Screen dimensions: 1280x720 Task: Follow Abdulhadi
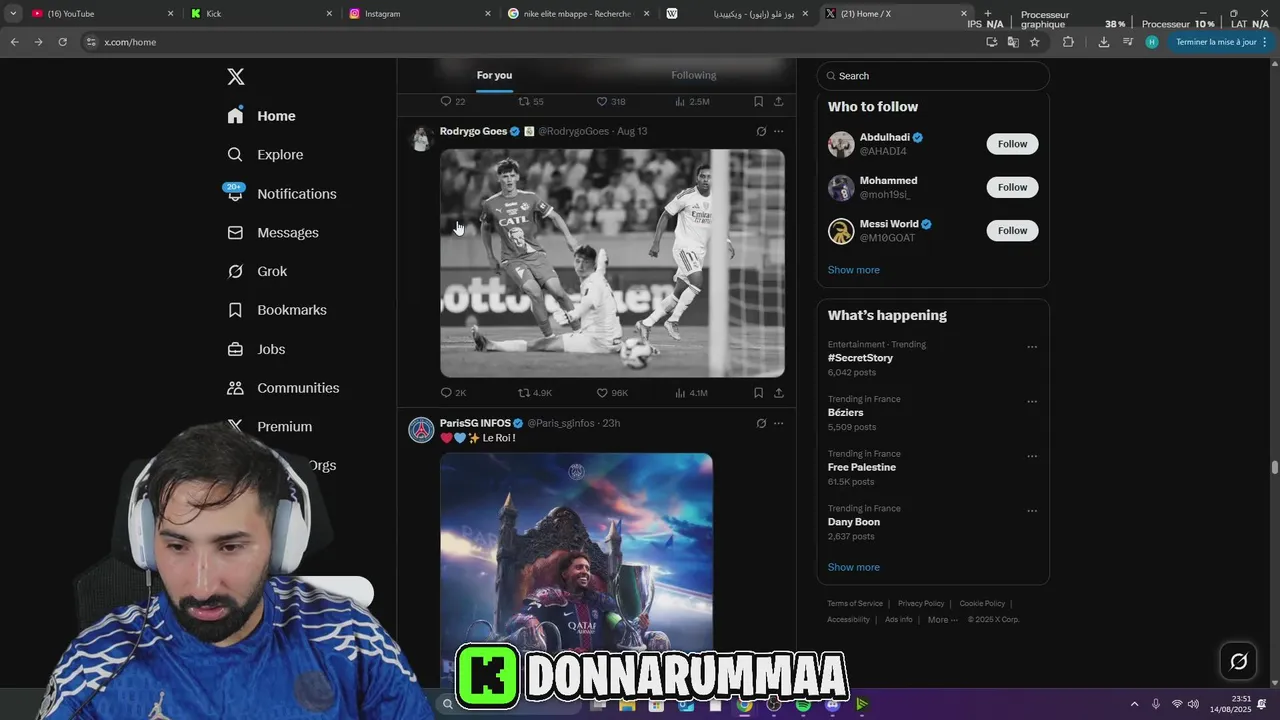1012,144
